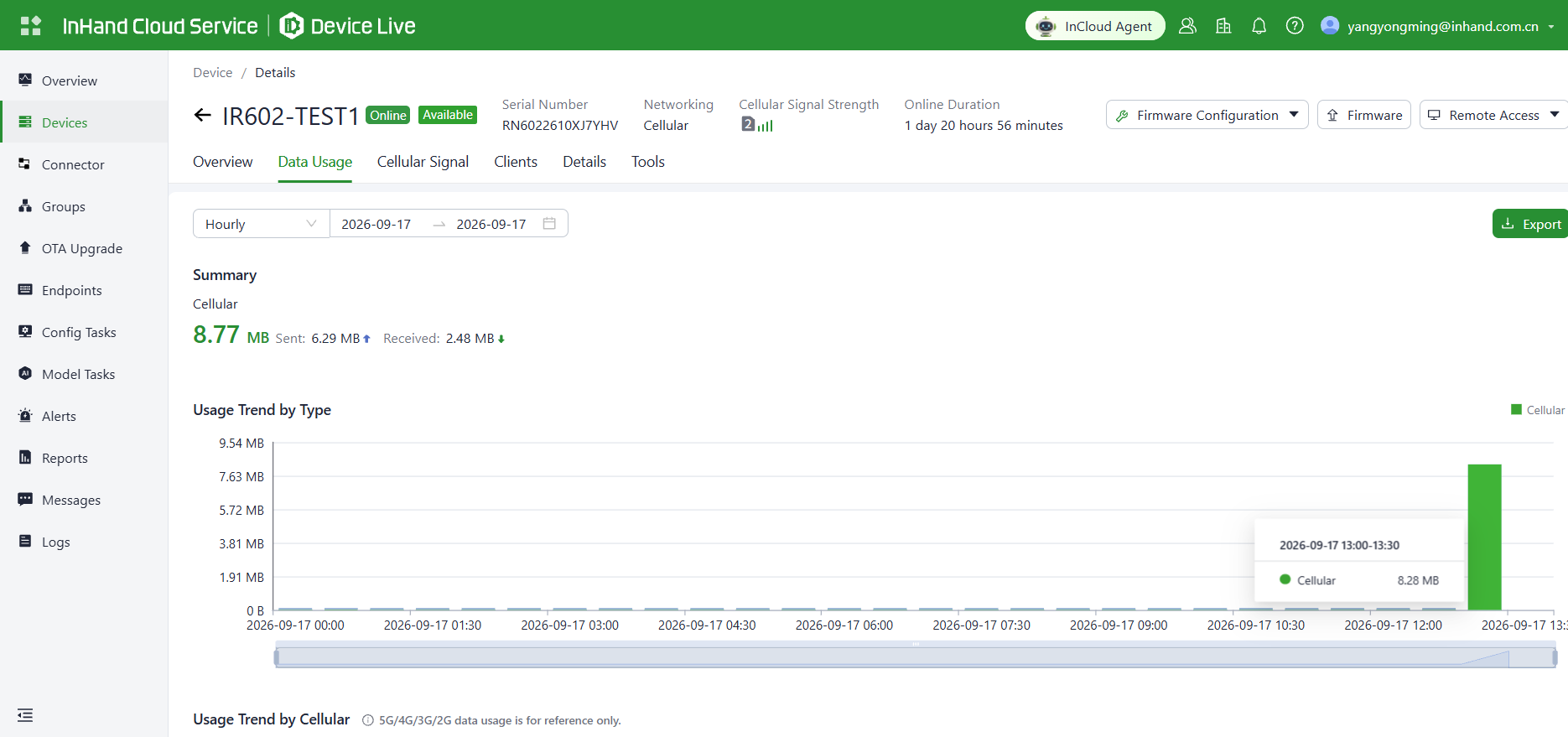Collapse the sidebar menu icon at the bottom
This screenshot has height=737, width=1568.
coord(25,715)
